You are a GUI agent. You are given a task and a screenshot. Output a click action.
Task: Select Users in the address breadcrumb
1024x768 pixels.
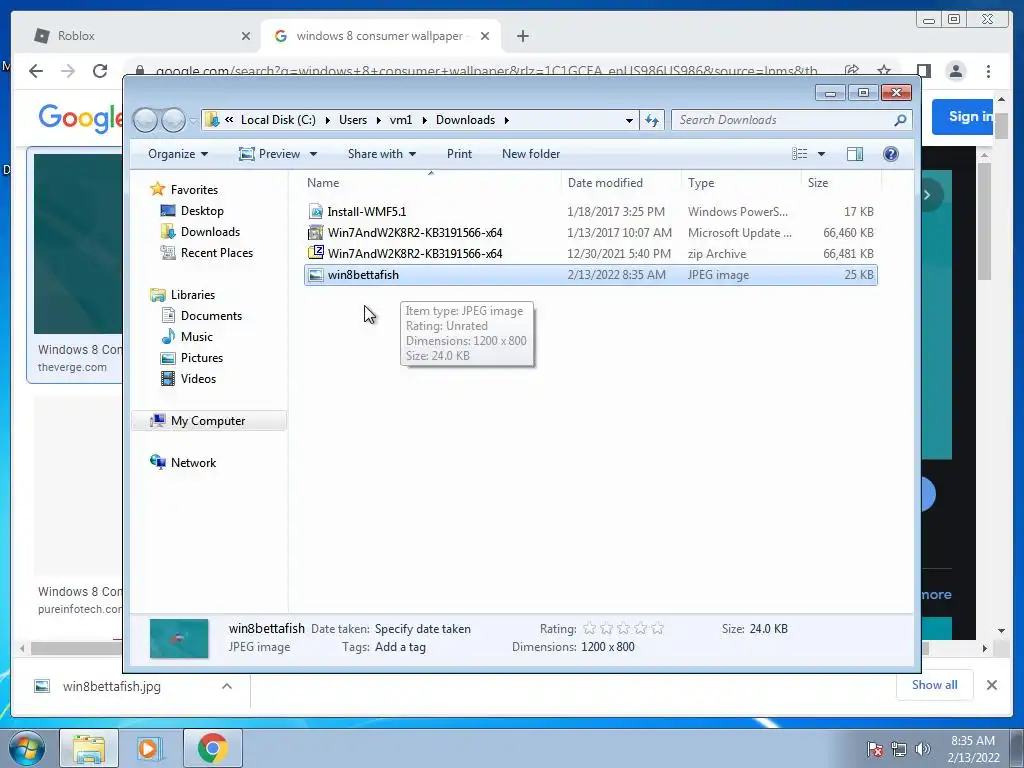pyautogui.click(x=353, y=120)
